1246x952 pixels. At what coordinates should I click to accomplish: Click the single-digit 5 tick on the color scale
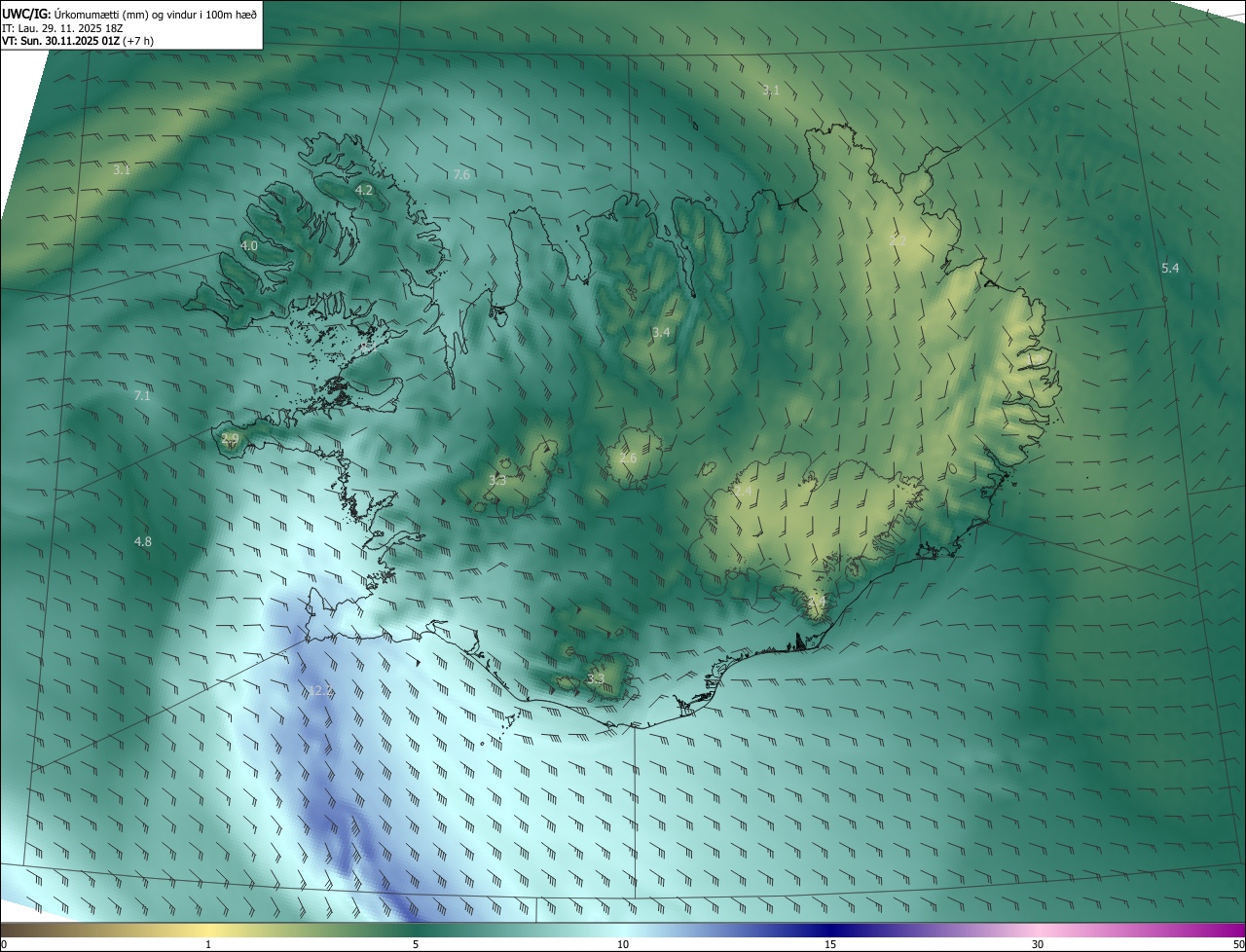(416, 944)
